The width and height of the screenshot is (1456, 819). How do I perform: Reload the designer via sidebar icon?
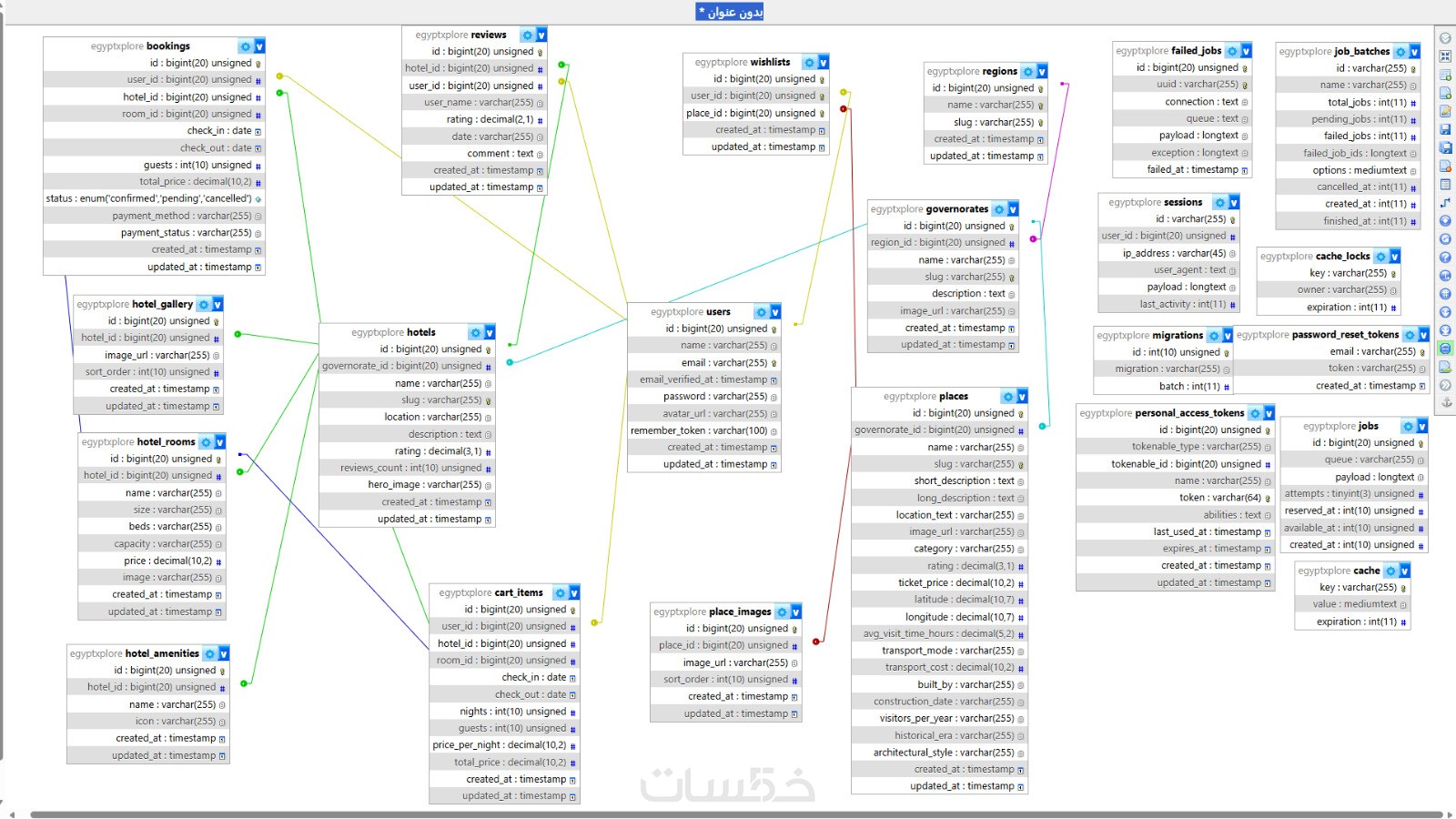[x=1445, y=238]
